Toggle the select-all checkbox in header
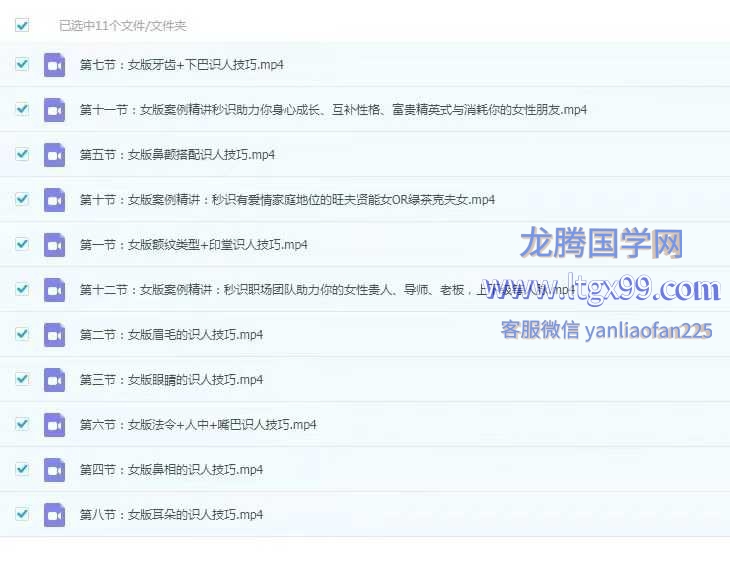The width and height of the screenshot is (730, 576). click(x=22, y=25)
